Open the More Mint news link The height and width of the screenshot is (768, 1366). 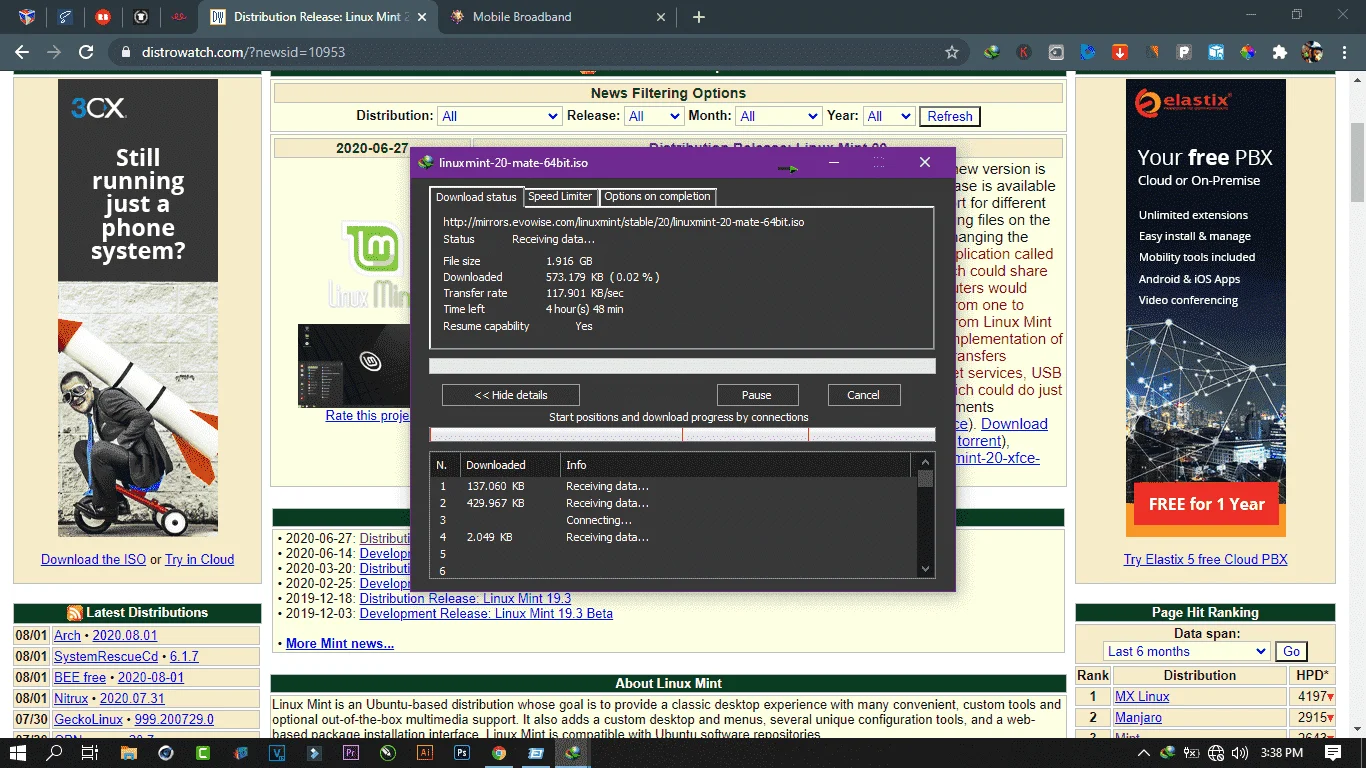[340, 643]
